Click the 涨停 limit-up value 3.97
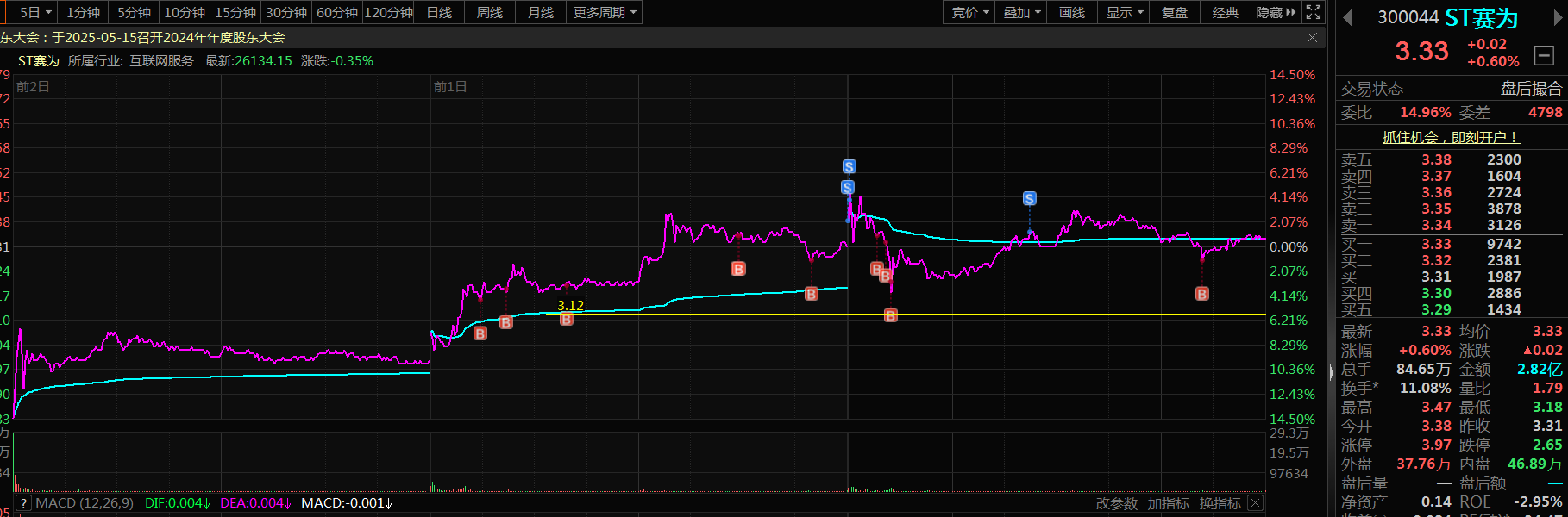Viewport: 1568px width, 517px height. click(1437, 445)
